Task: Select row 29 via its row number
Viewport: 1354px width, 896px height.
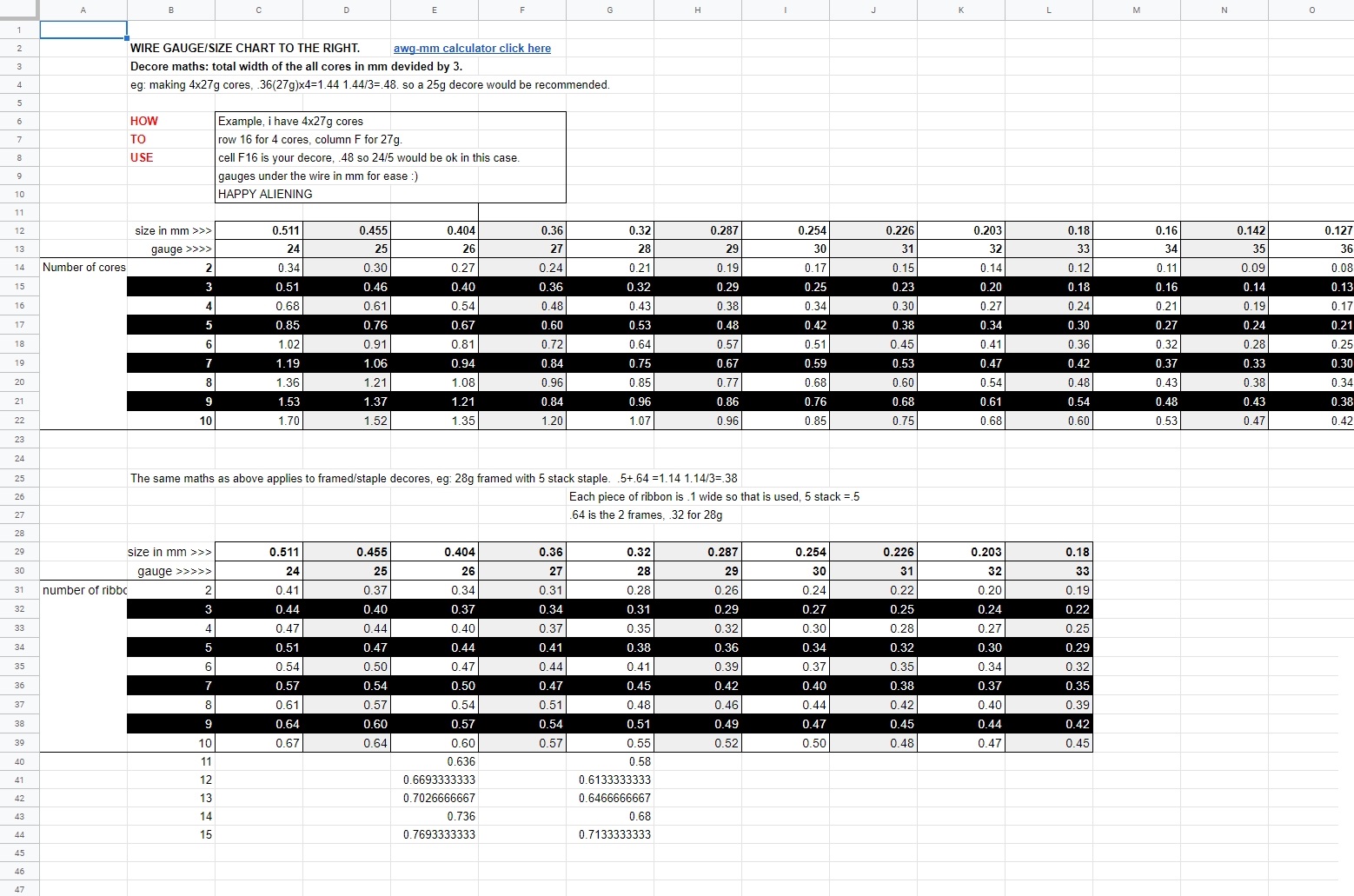Action: pyautogui.click(x=19, y=552)
